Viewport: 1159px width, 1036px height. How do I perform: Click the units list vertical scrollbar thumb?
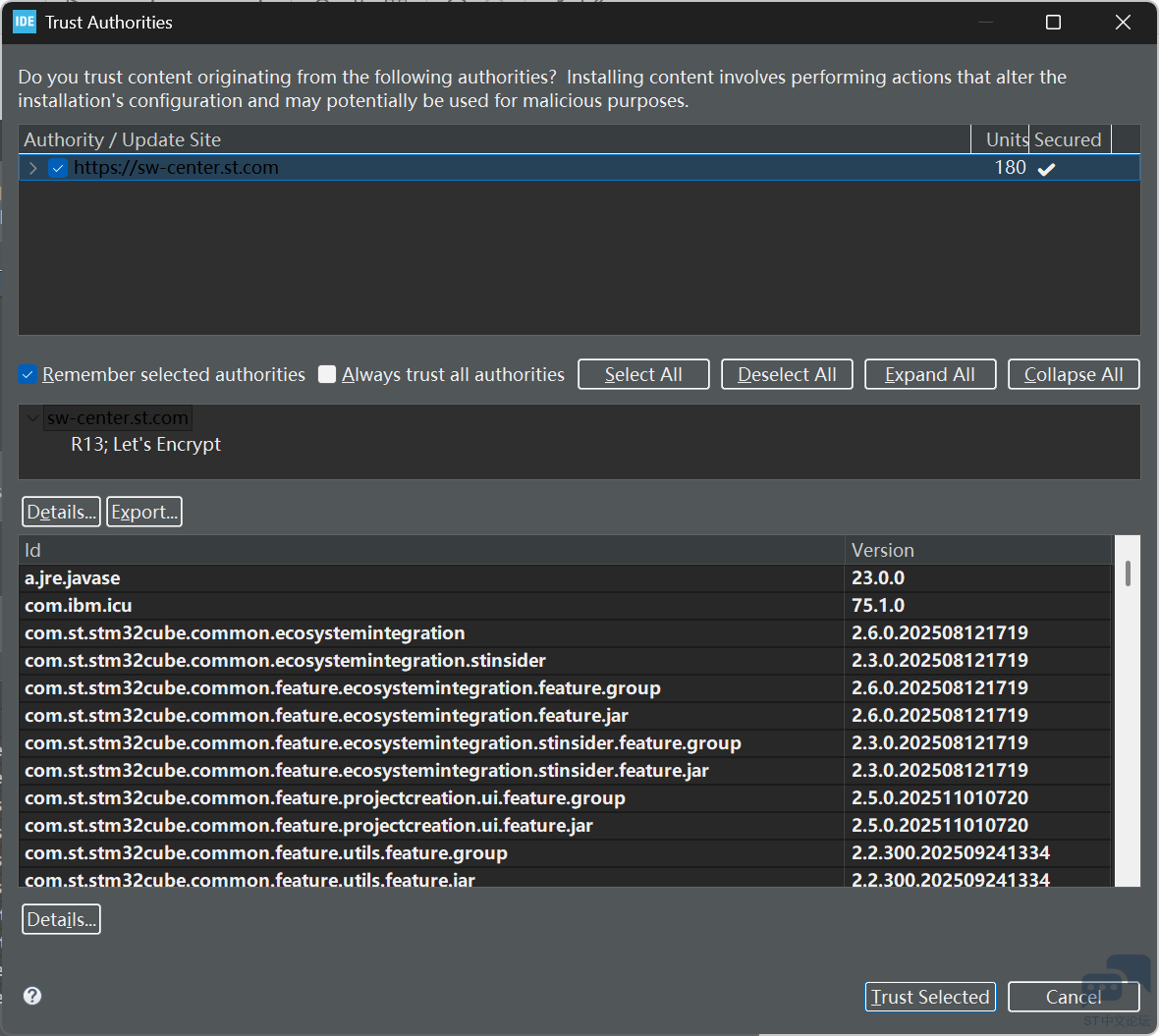point(1128,573)
